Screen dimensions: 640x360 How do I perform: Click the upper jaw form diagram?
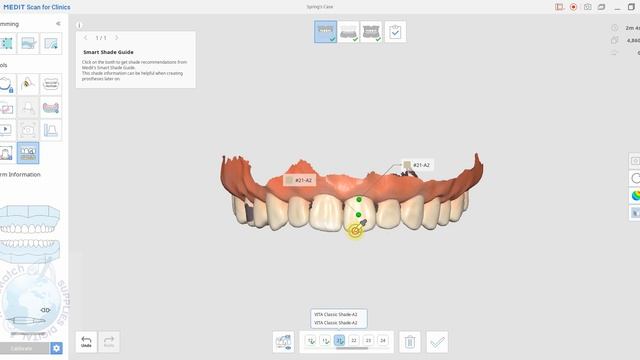pos(30,220)
